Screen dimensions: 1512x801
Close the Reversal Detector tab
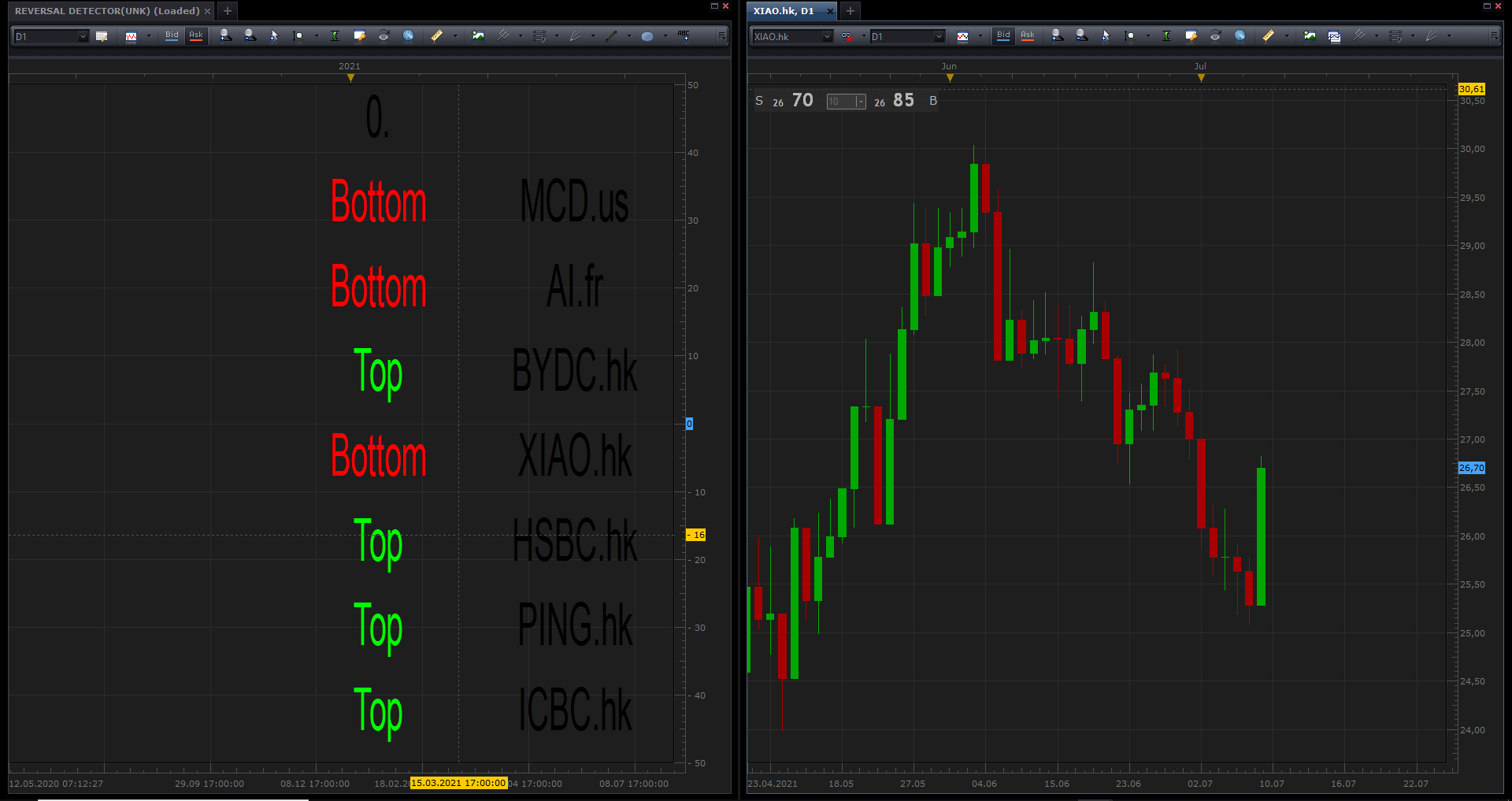(207, 11)
